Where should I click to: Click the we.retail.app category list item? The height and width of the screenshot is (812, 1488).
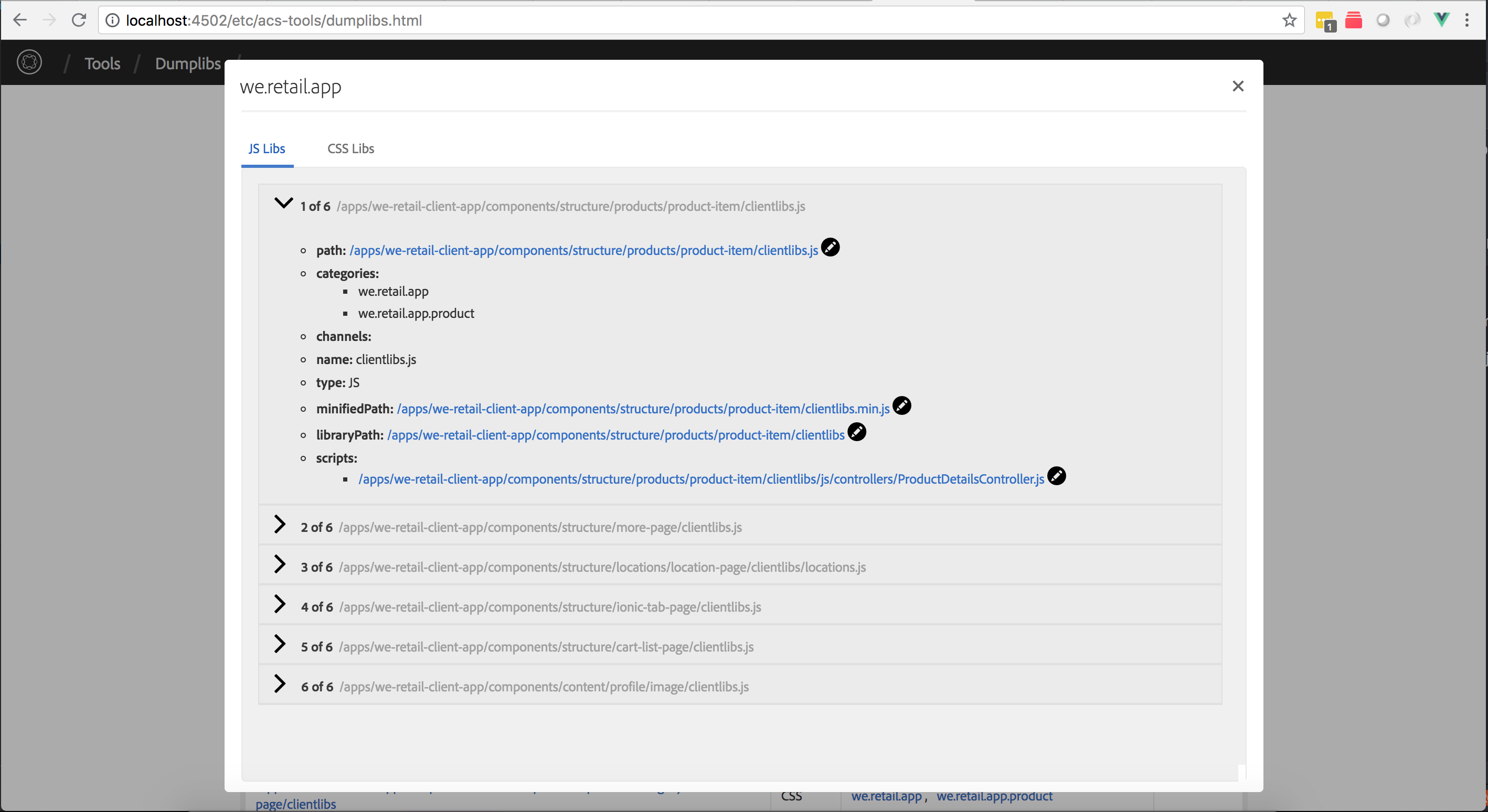click(x=394, y=292)
